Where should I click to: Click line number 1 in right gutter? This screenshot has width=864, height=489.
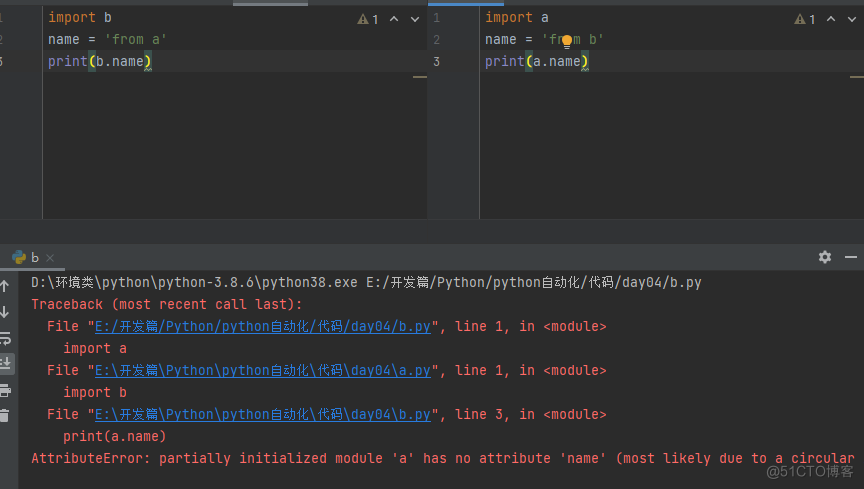click(x=436, y=18)
